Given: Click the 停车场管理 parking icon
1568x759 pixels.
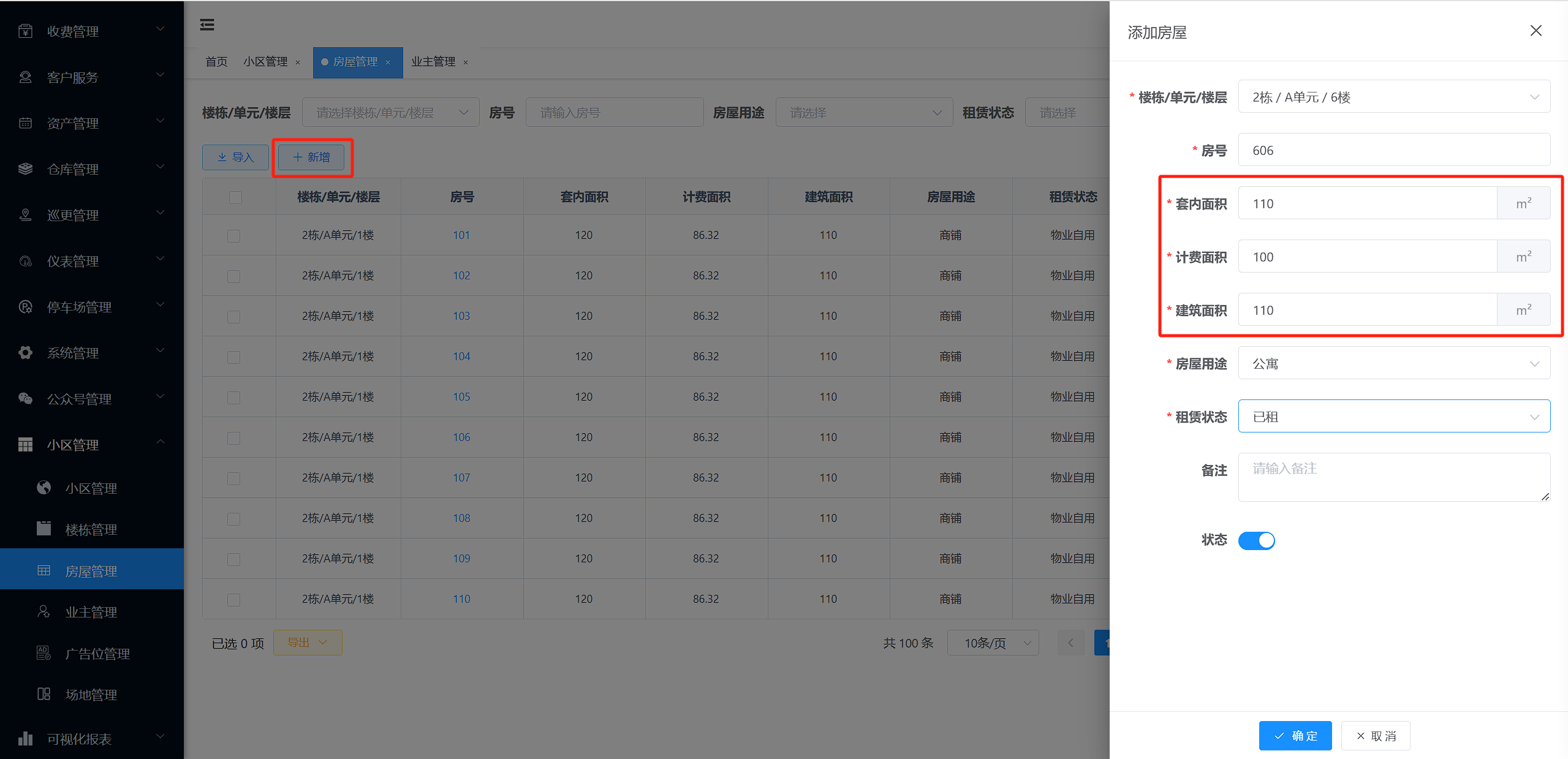Looking at the screenshot, I should coord(25,306).
